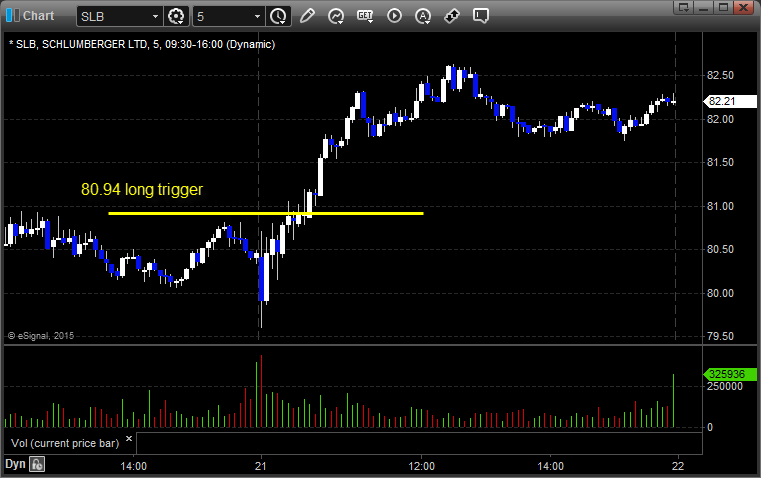Viewport: 761px width, 478px height.
Task: Click the 81.00 price axis label
Action: pyautogui.click(x=720, y=206)
